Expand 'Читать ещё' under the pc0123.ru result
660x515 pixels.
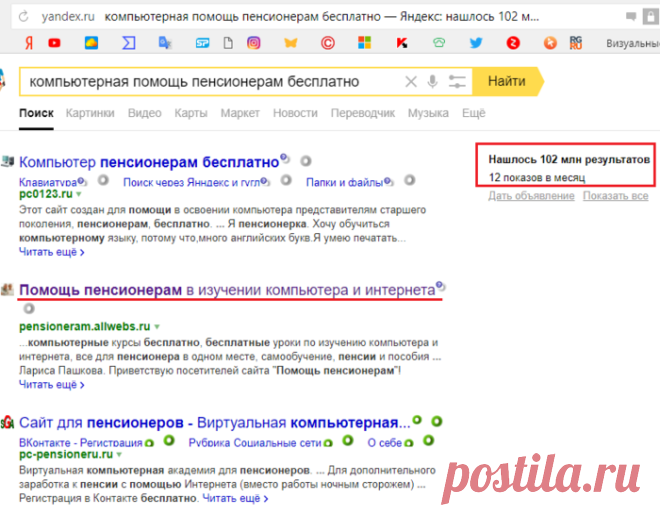coord(51,252)
